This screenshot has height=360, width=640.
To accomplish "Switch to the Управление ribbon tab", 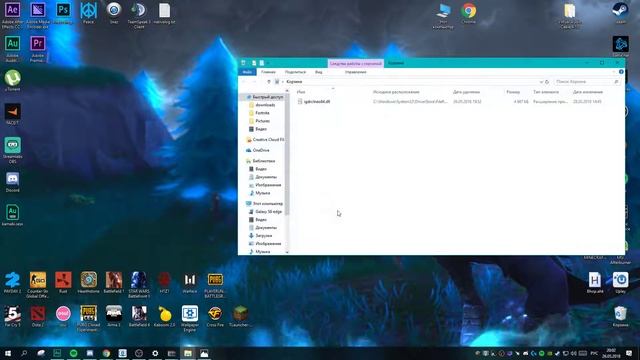I will click(356, 72).
